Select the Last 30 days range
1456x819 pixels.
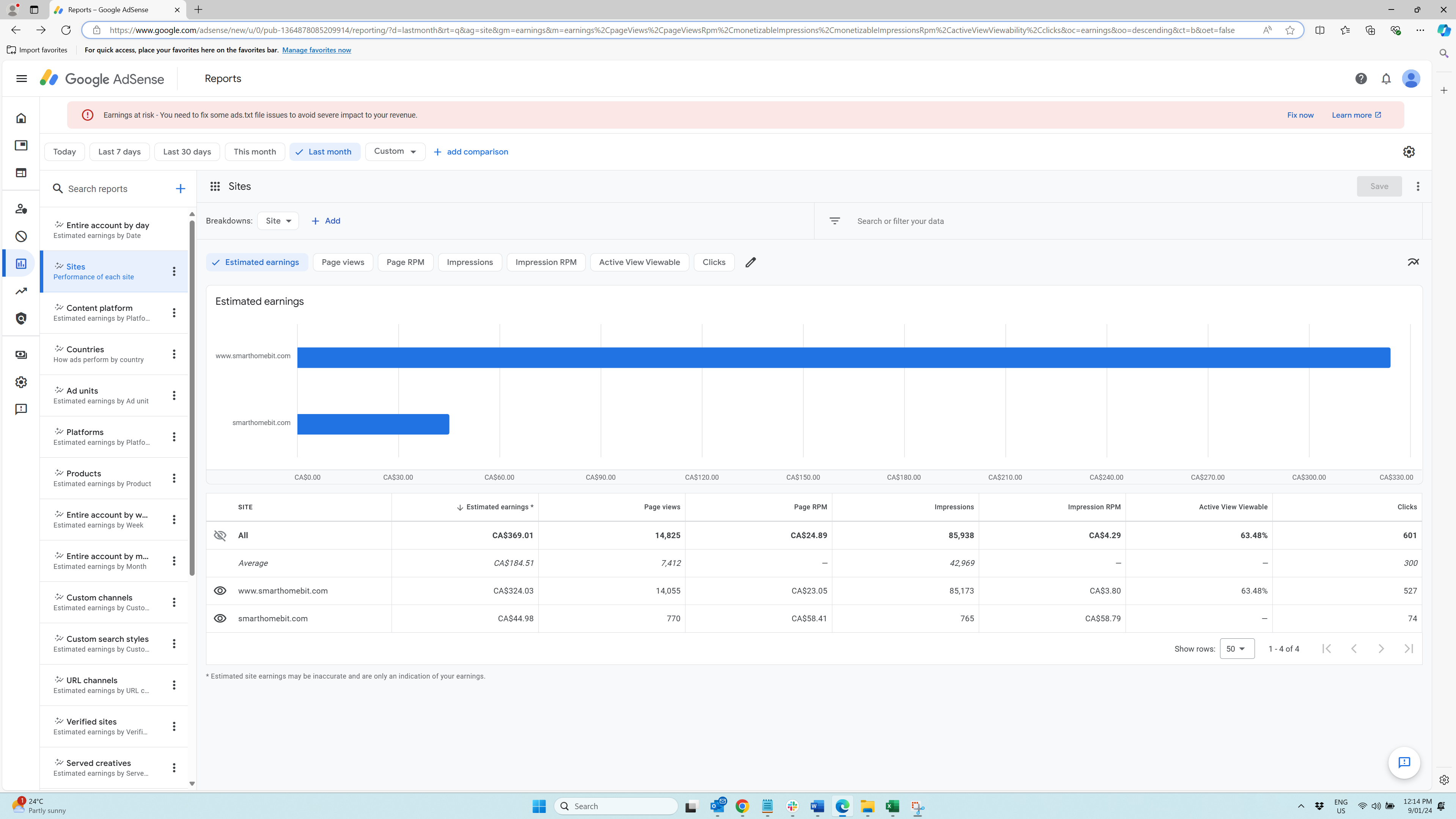[x=187, y=151]
